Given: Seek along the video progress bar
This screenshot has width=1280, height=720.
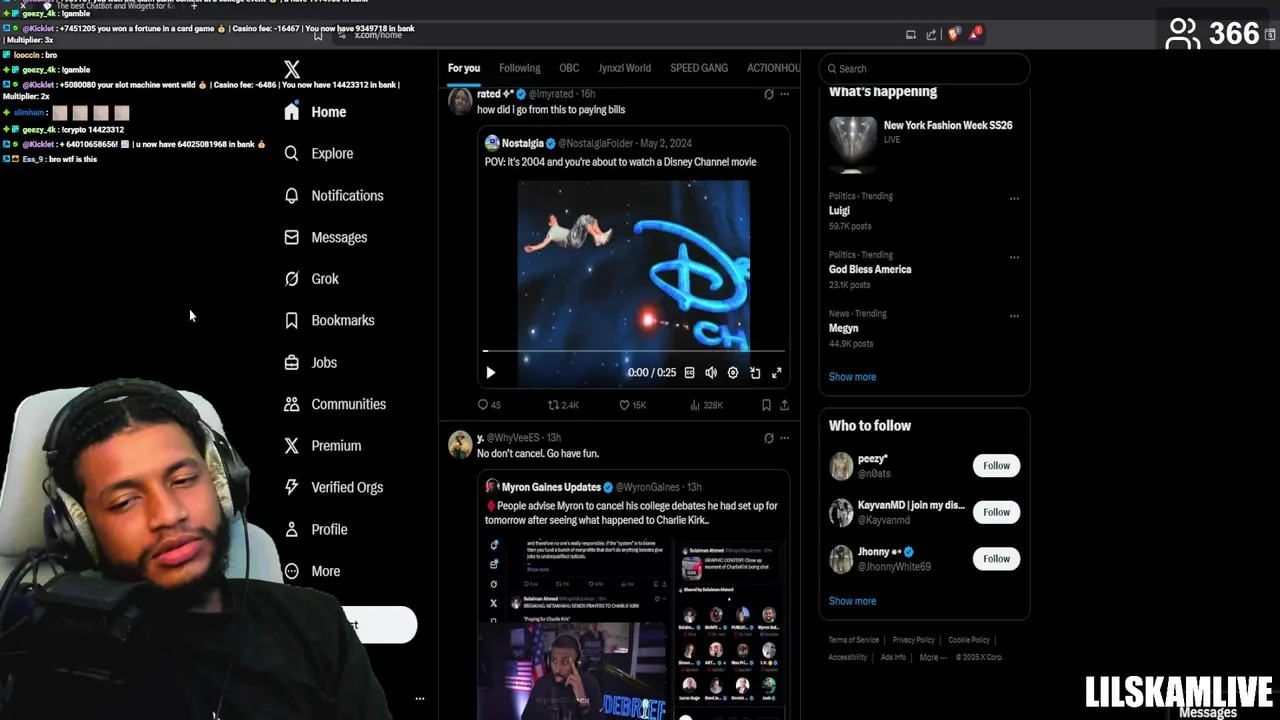Looking at the screenshot, I should point(634,351).
